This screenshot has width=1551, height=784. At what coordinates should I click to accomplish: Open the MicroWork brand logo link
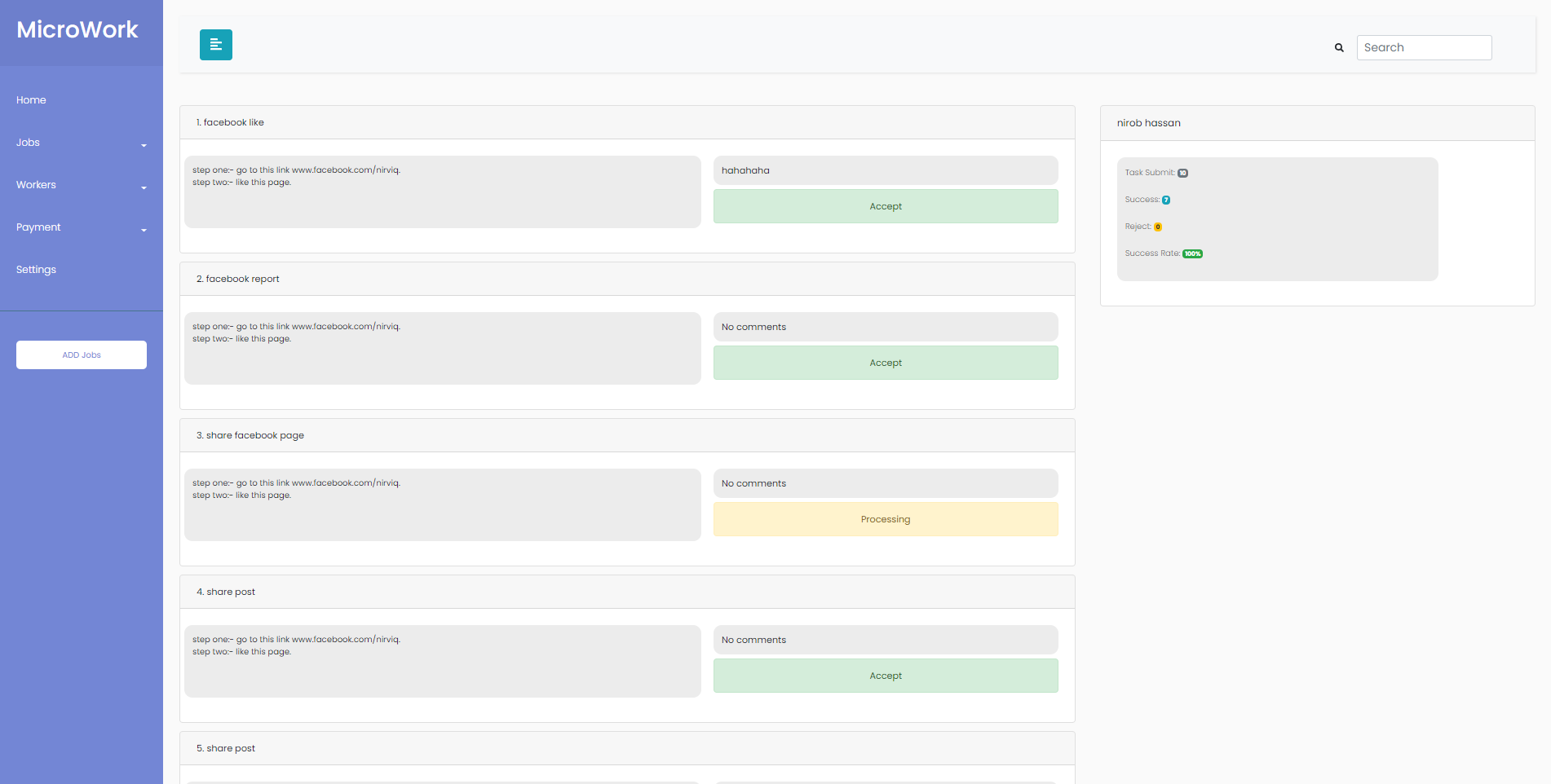coord(77,29)
